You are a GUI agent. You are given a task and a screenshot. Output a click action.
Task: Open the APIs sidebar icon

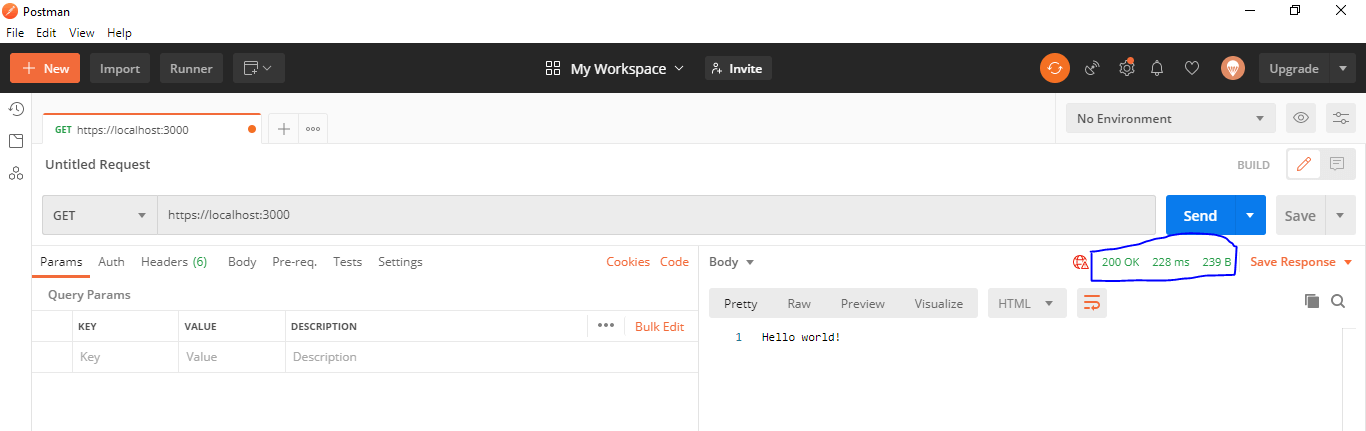16,173
